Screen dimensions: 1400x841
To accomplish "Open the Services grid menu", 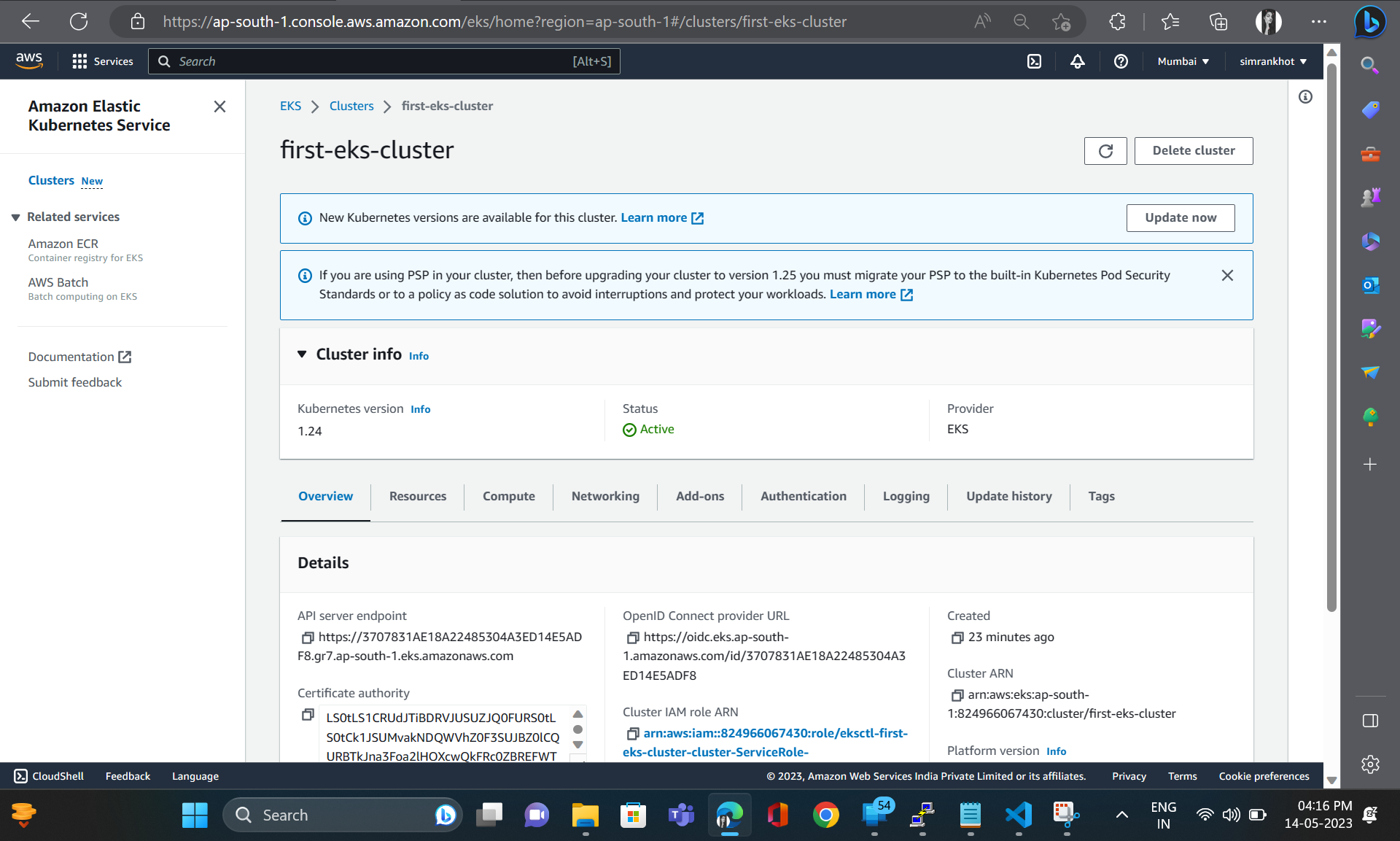I will pyautogui.click(x=80, y=61).
